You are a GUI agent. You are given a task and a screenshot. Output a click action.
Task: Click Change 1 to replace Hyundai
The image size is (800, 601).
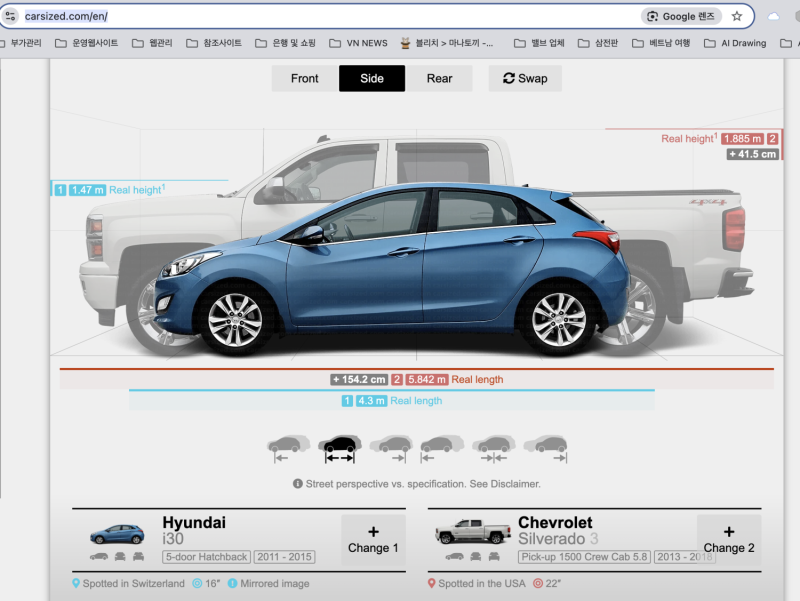[373, 540]
